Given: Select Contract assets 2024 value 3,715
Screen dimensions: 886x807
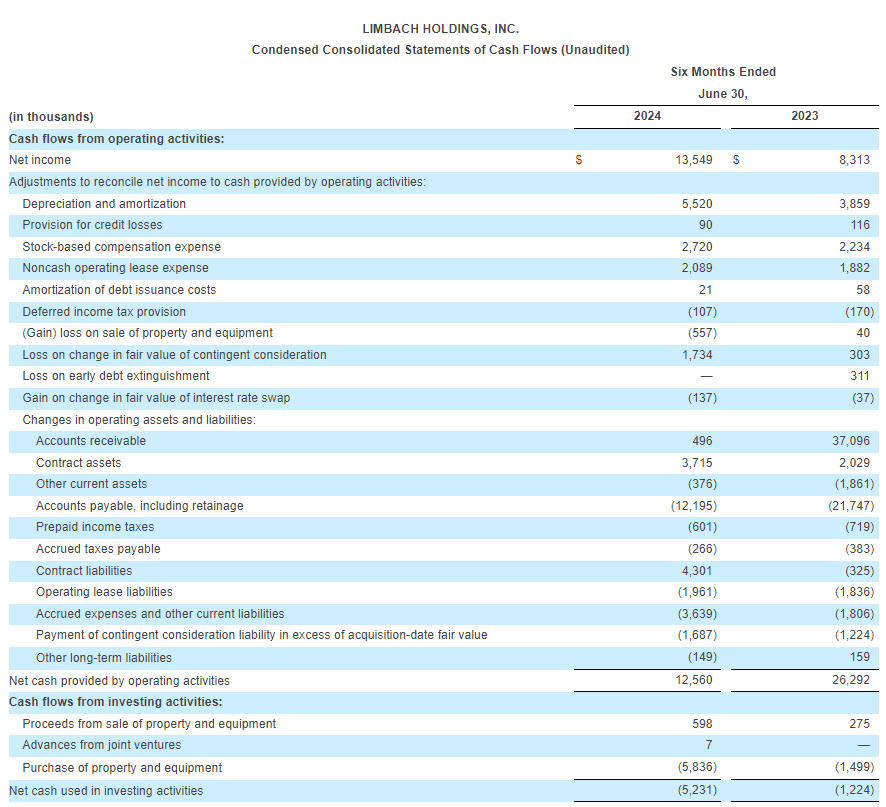Looking at the screenshot, I should tap(697, 463).
